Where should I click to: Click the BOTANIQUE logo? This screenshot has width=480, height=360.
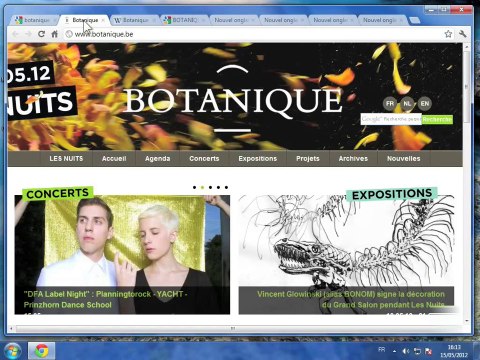pos(233,100)
